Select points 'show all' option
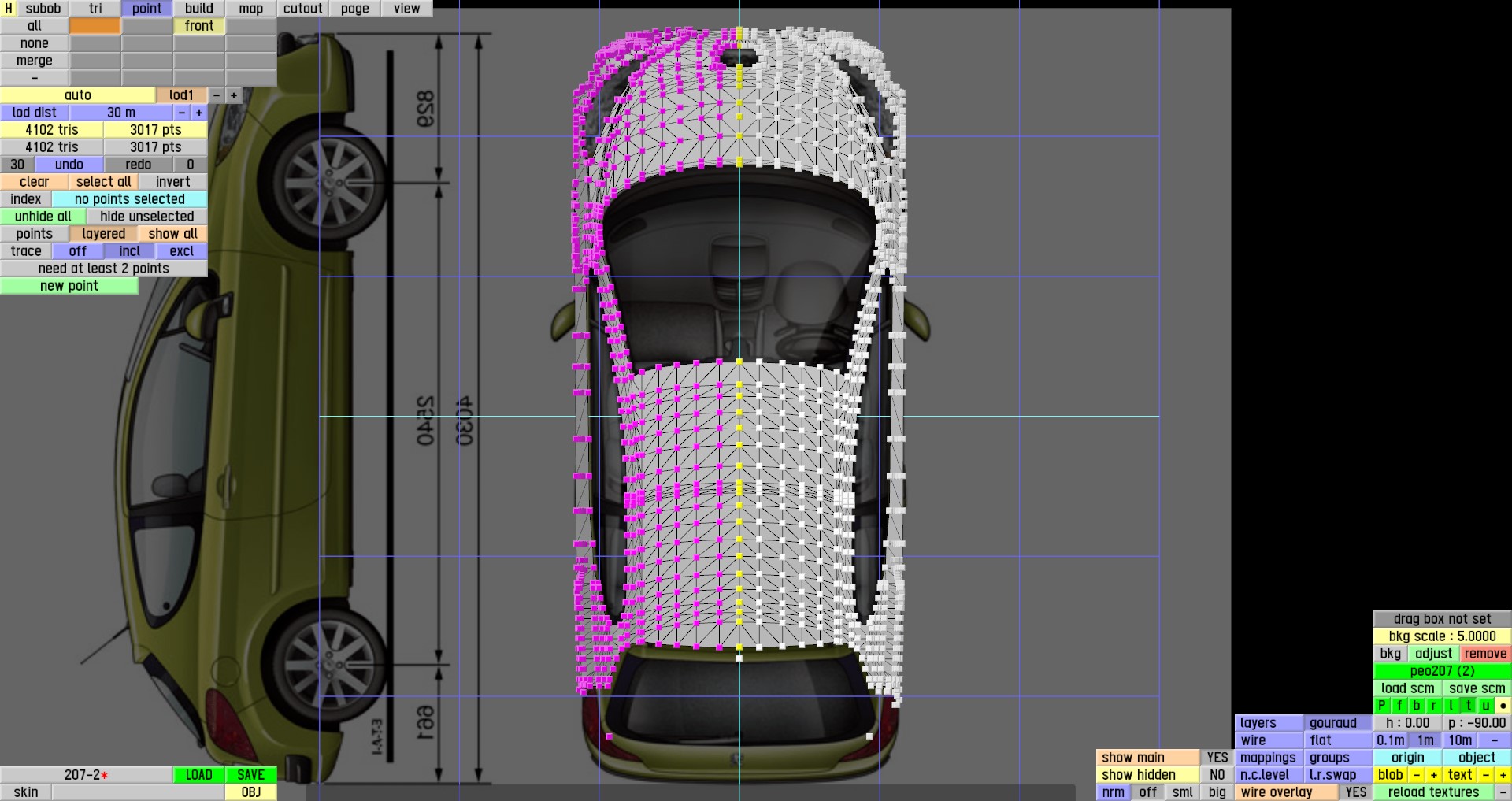 coord(173,234)
